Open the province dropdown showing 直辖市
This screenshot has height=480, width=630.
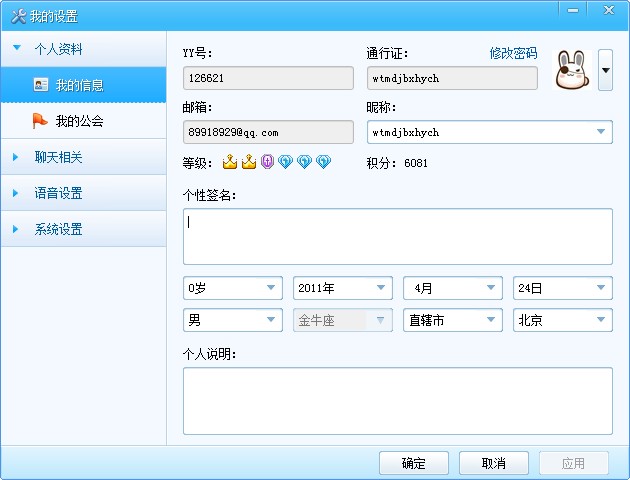453,320
